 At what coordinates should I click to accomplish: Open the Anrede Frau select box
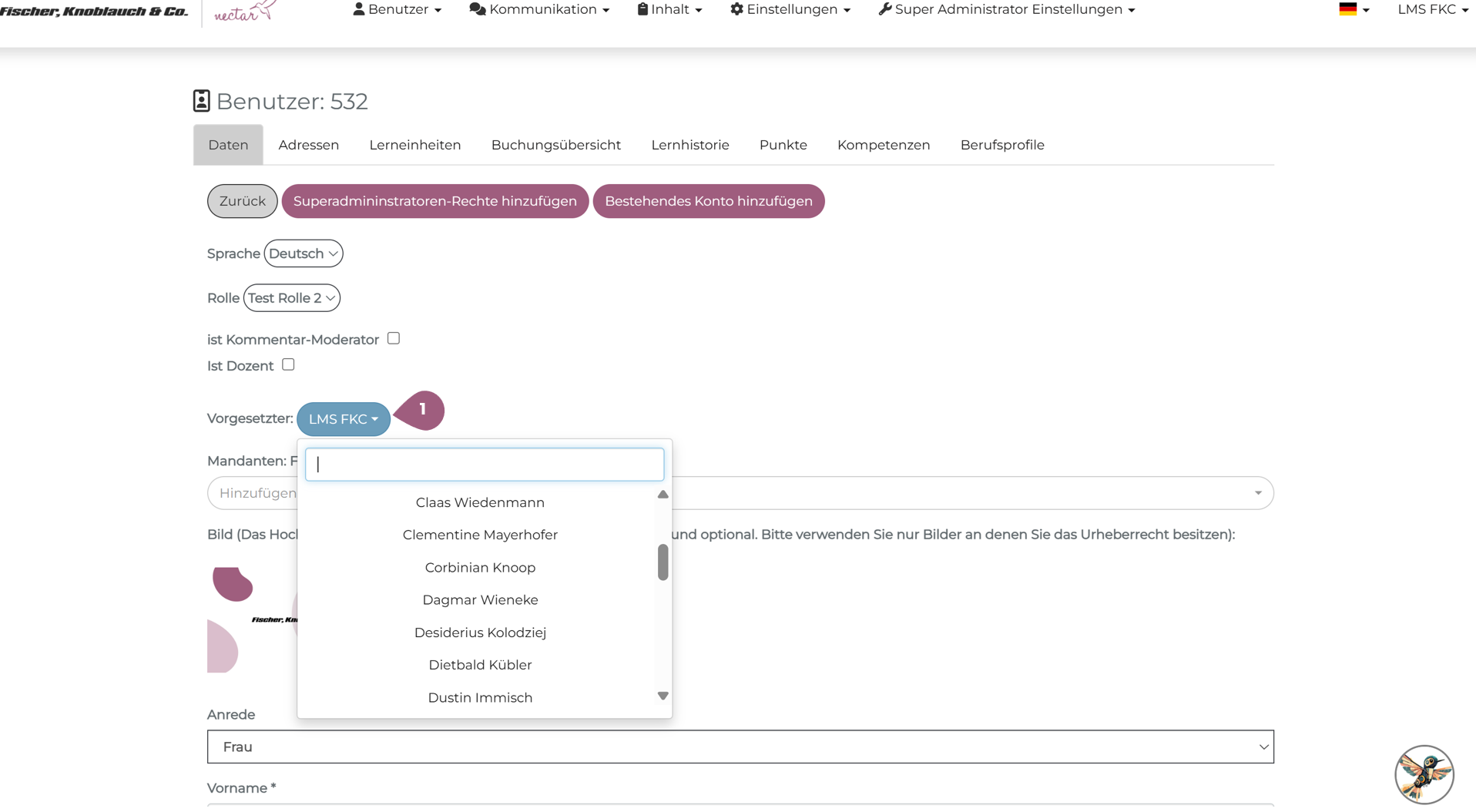(x=740, y=747)
